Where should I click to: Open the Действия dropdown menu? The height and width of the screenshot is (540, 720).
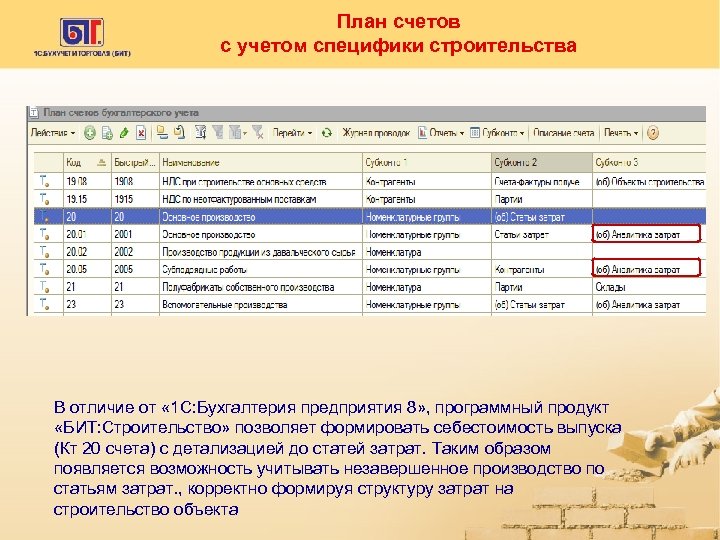pos(53,133)
